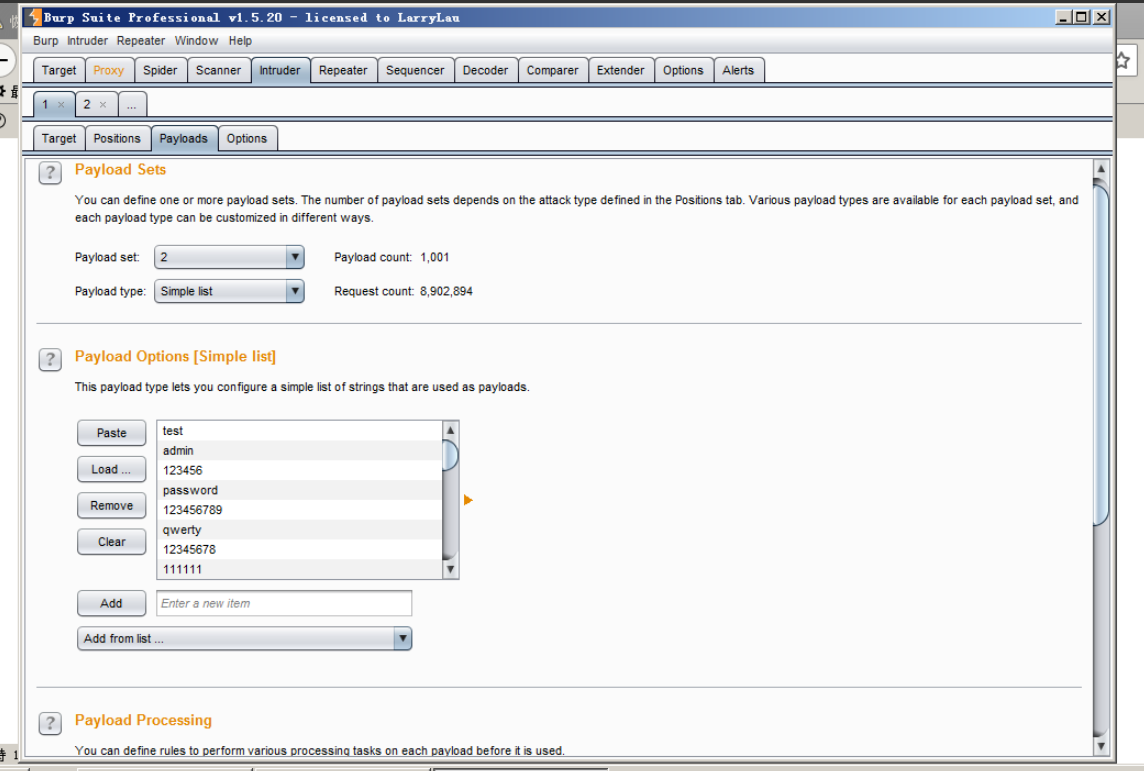Open the Positions sub-tab
Image resolution: width=1144 pixels, height=771 pixels.
(x=117, y=138)
